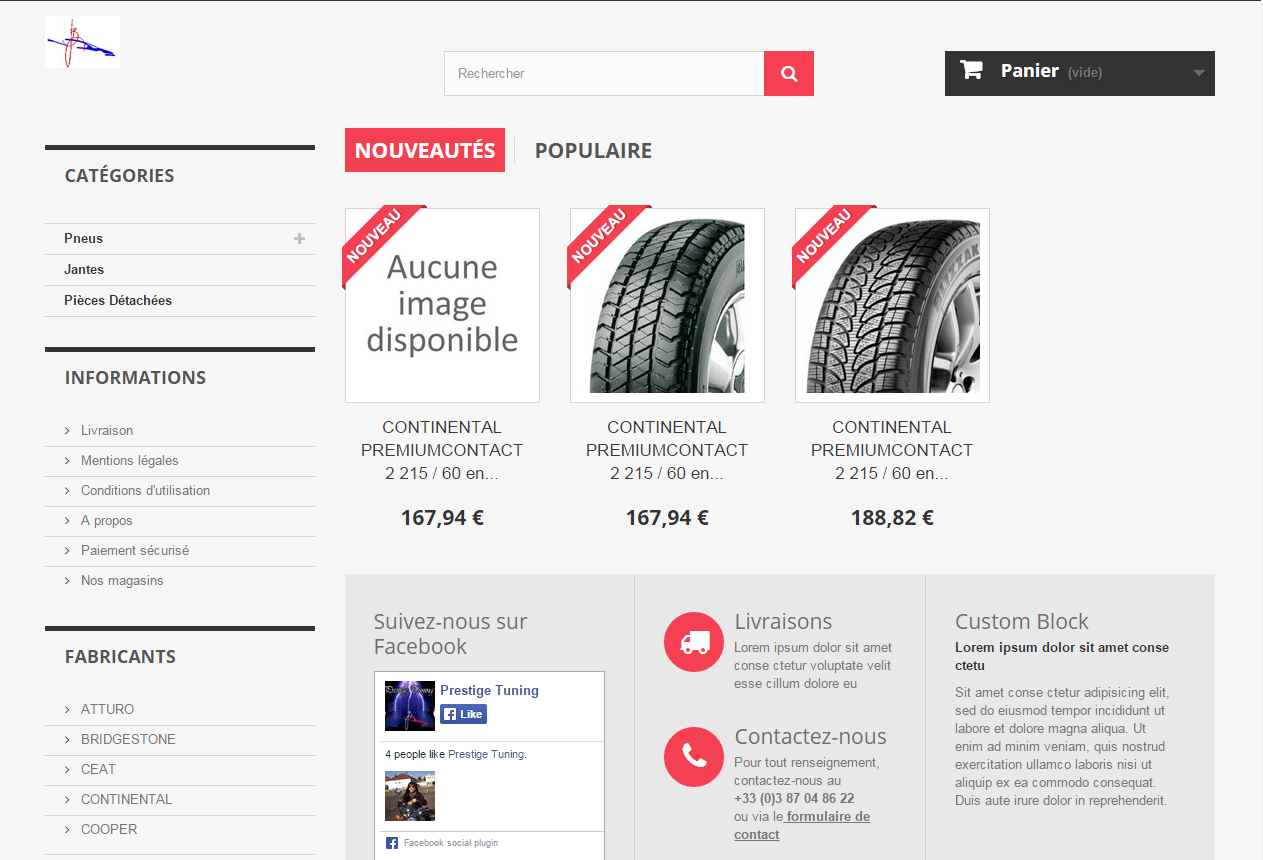Open the A propos link

click(107, 520)
